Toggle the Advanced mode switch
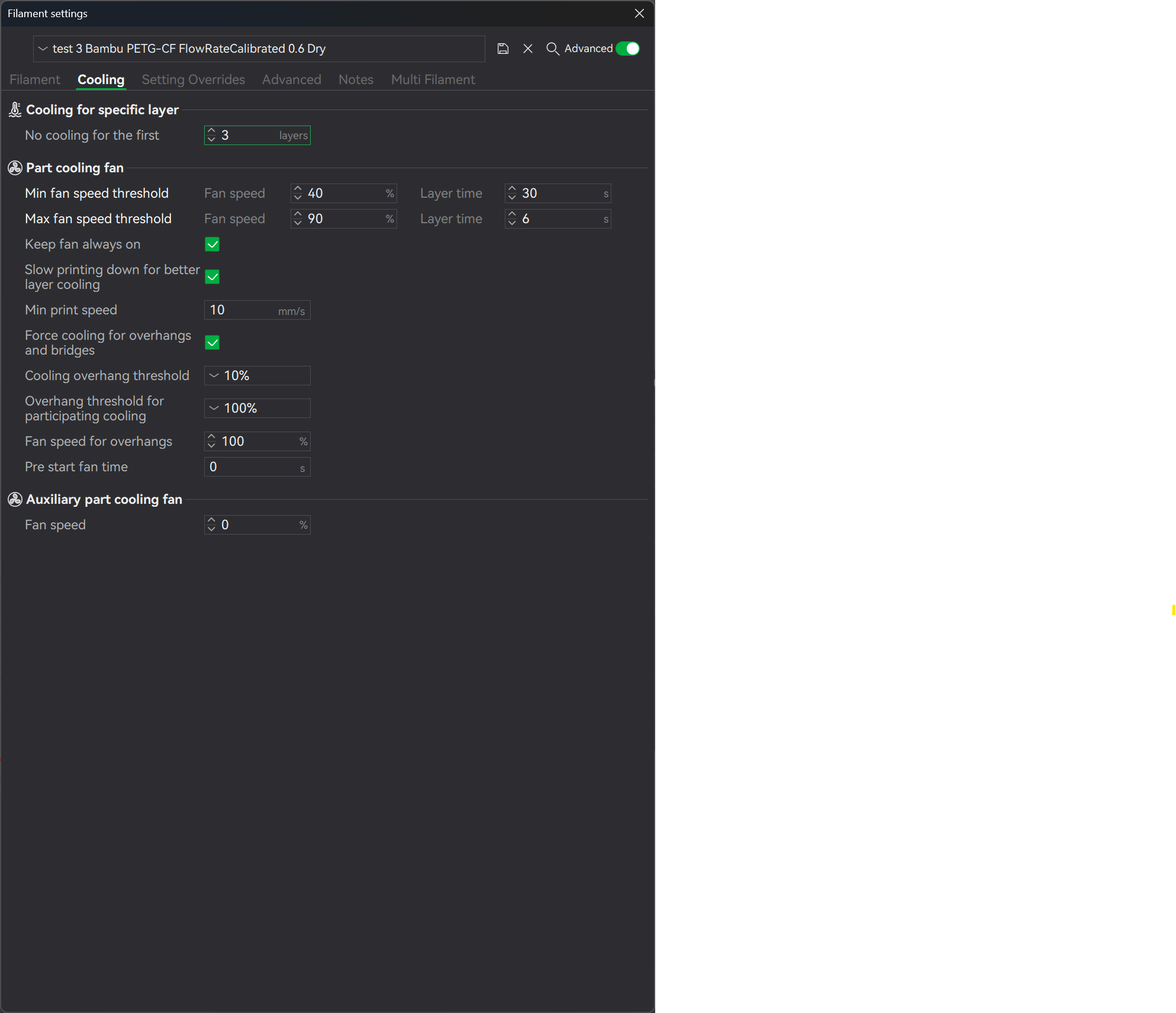Viewport: 1176px width, 1013px height. click(x=627, y=49)
